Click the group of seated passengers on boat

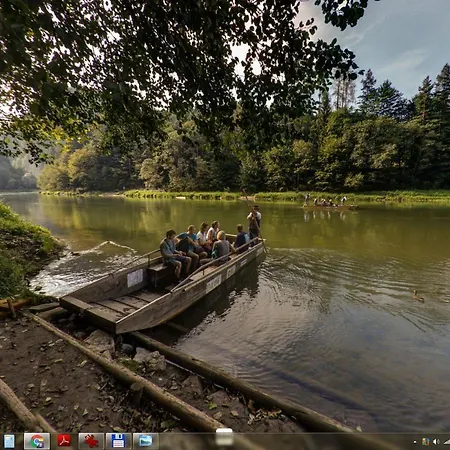[x=203, y=247]
